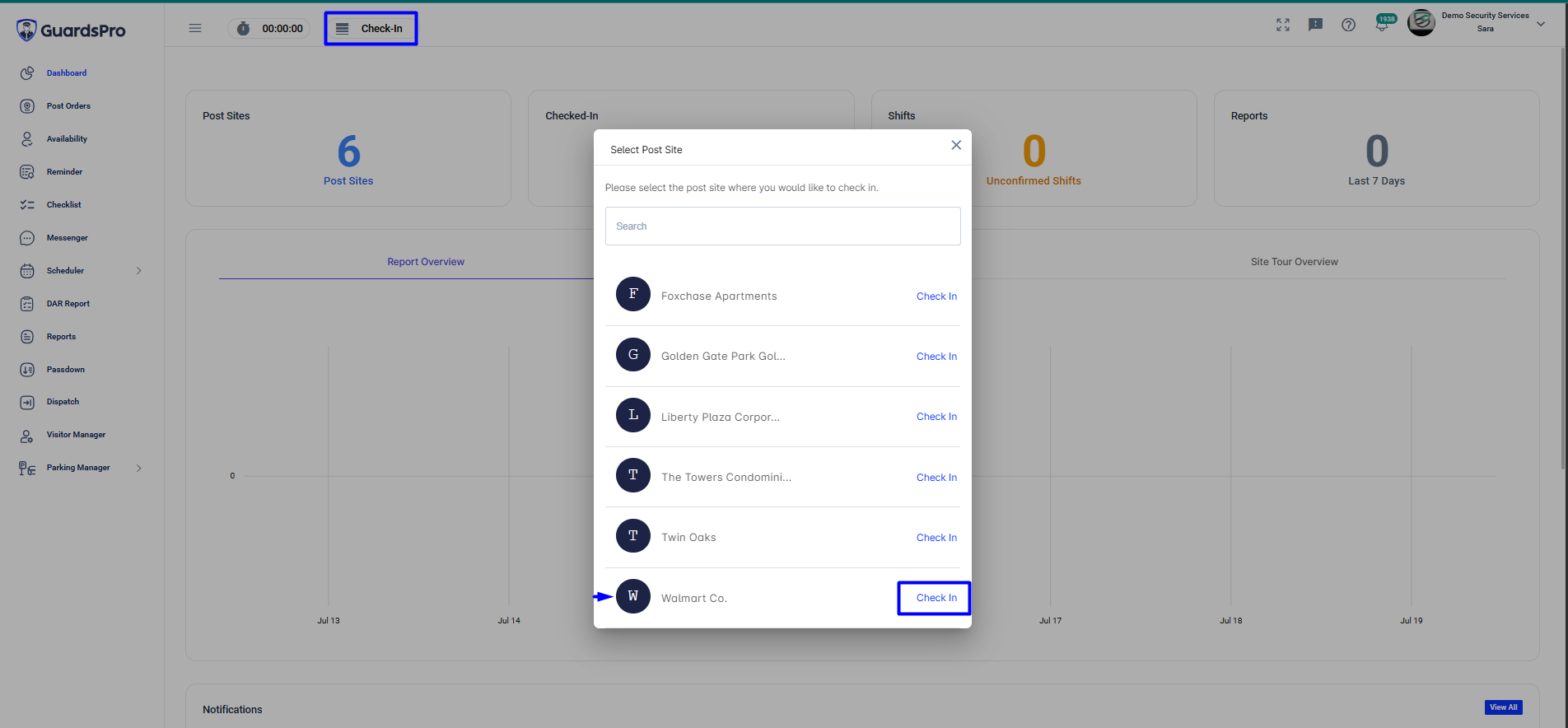Image resolution: width=1568 pixels, height=728 pixels.
Task: Open Dispatch from the sidebar
Action: point(63,402)
